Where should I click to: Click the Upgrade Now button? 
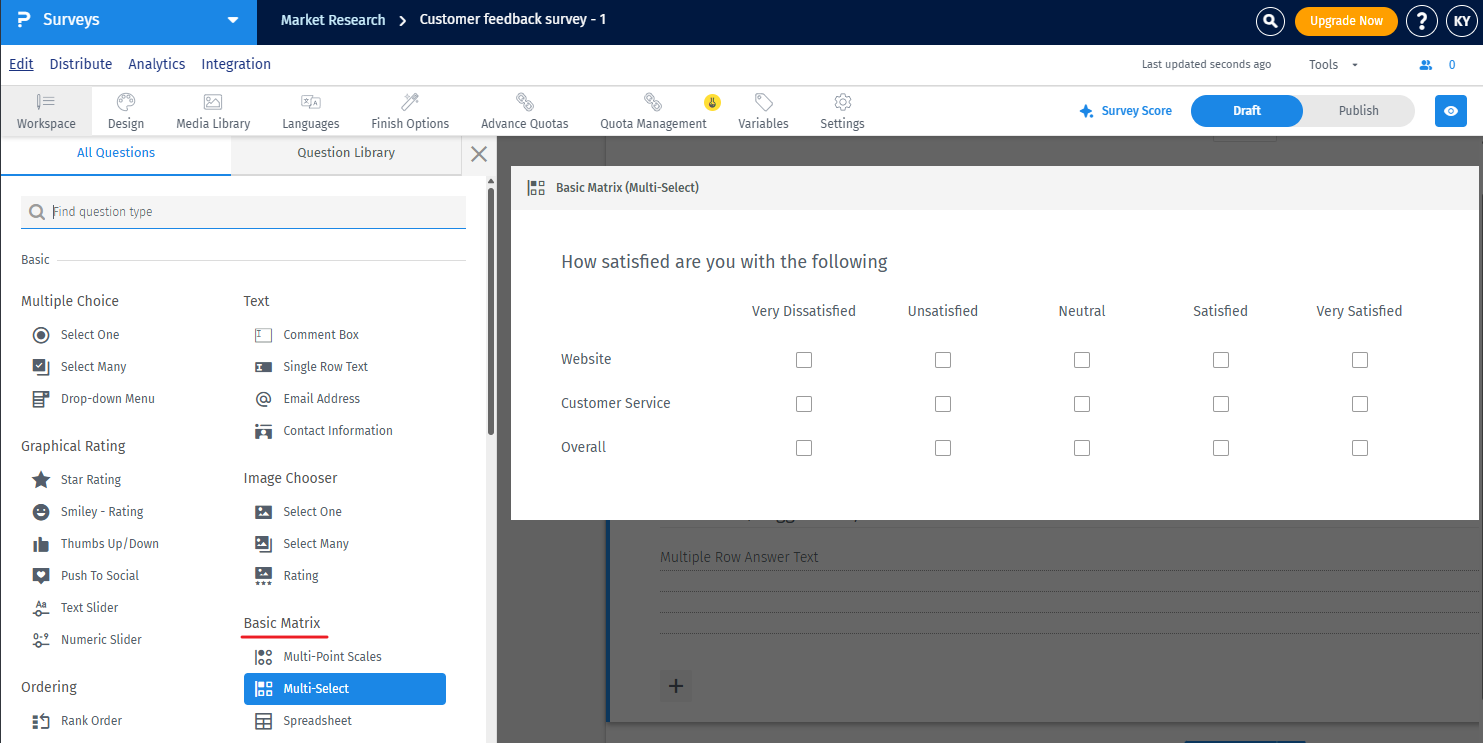pos(1346,21)
